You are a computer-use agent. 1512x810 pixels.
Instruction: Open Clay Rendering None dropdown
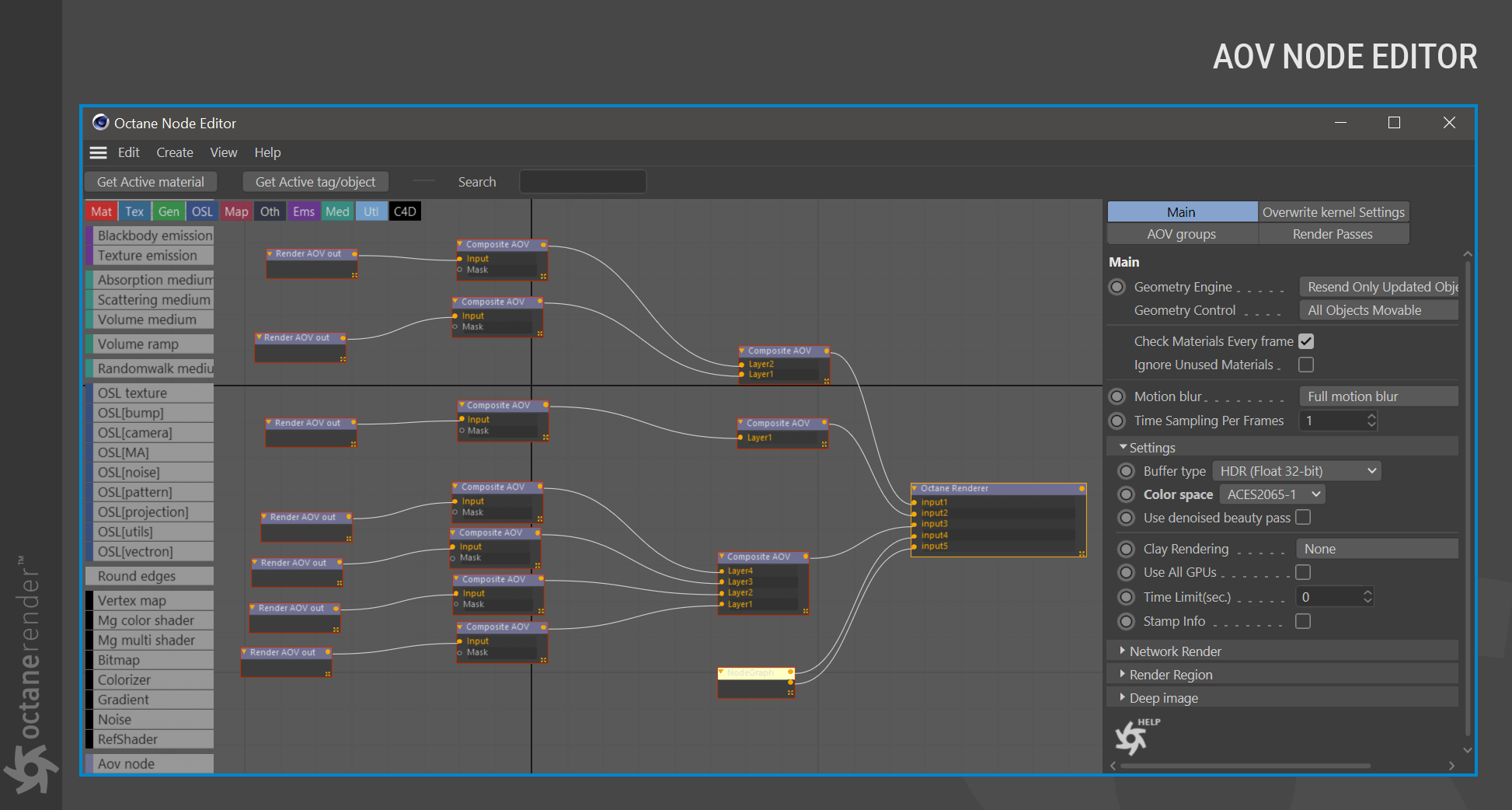coord(1377,549)
